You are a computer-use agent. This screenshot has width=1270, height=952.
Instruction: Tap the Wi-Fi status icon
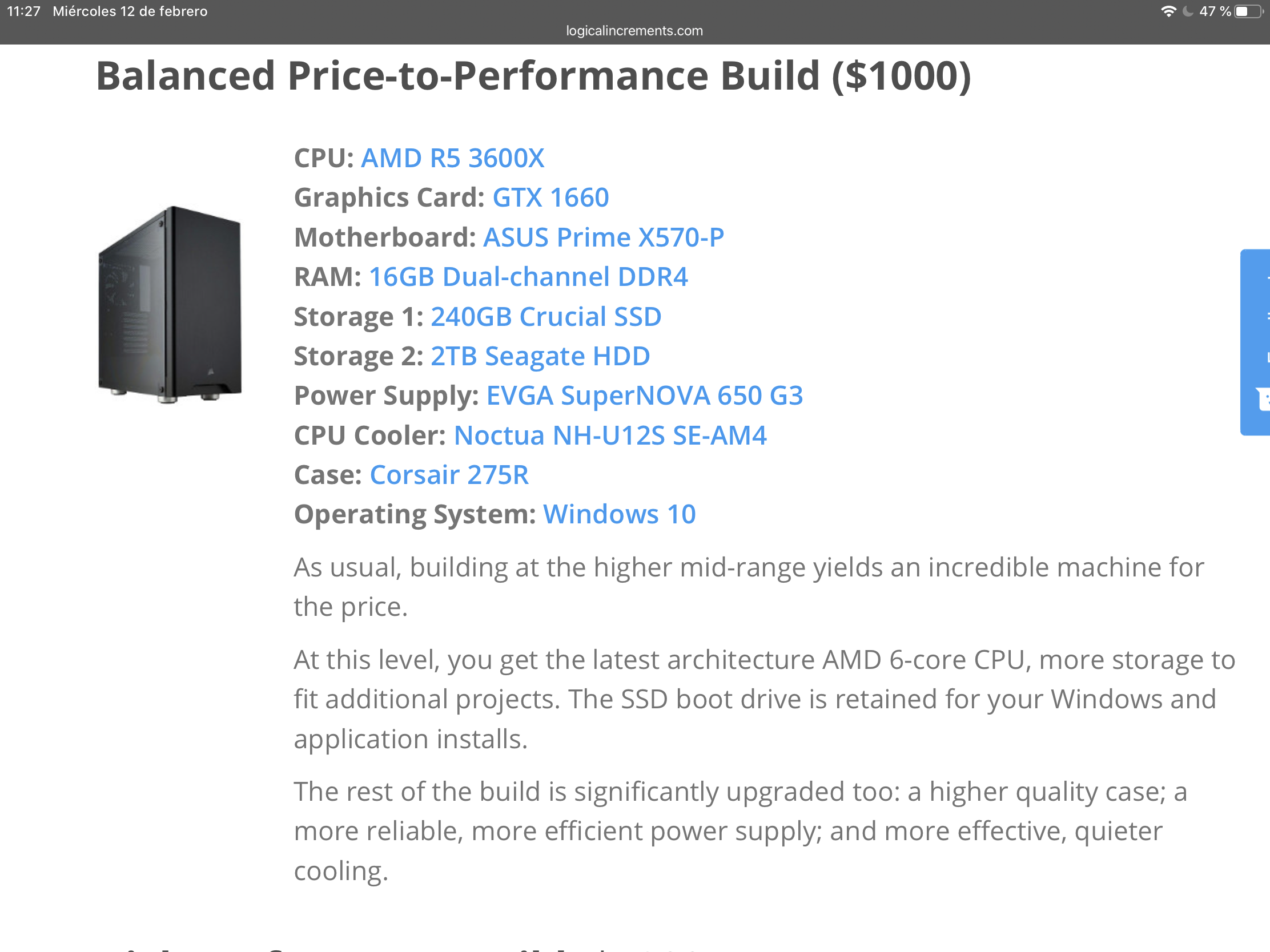pyautogui.click(x=1168, y=11)
